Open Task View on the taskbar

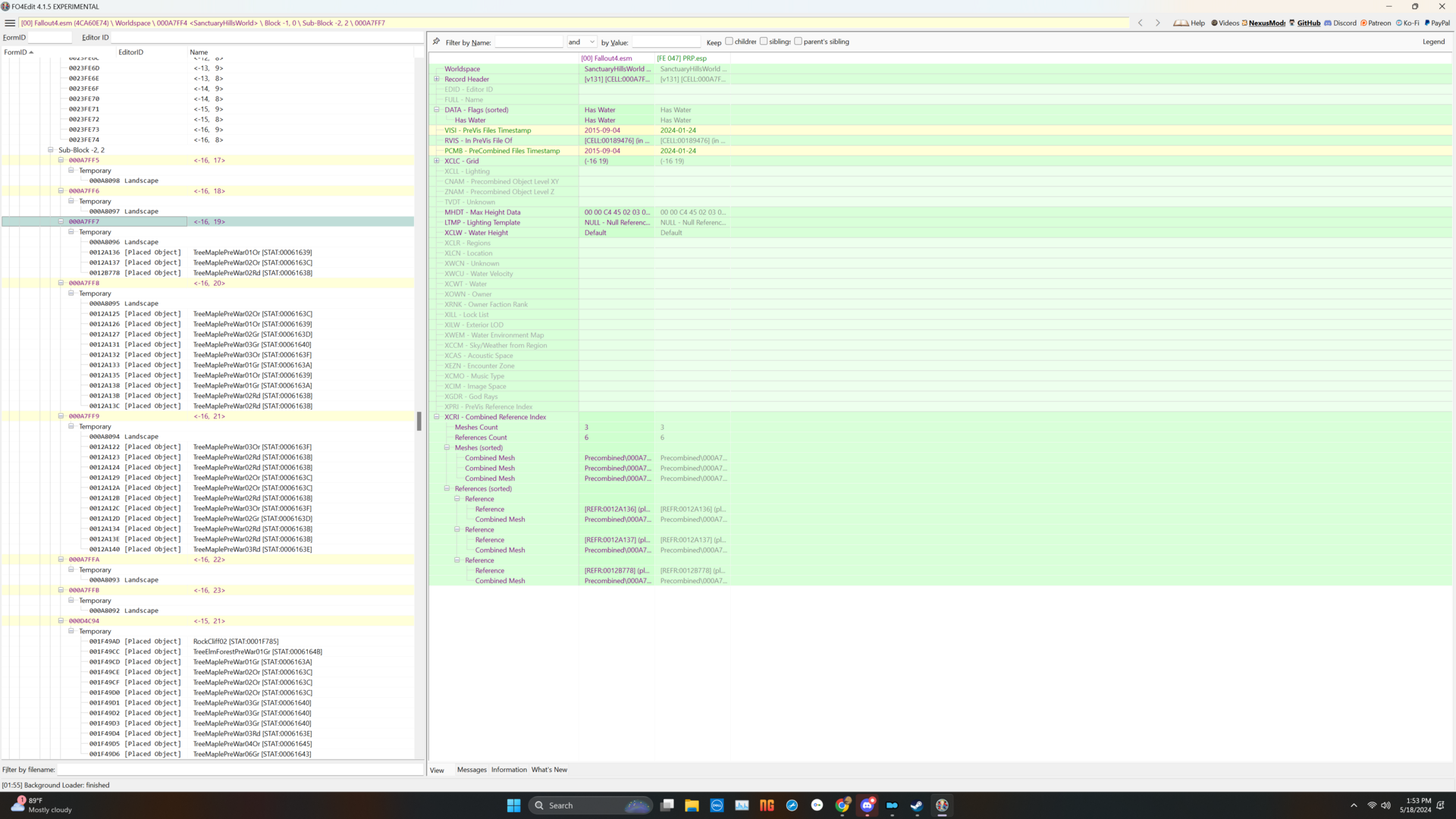pos(667,805)
